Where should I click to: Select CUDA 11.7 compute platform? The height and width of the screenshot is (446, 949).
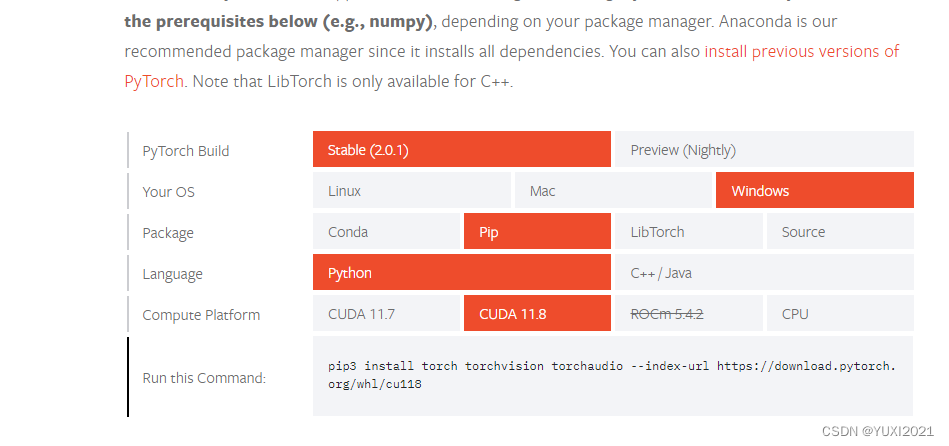point(386,314)
